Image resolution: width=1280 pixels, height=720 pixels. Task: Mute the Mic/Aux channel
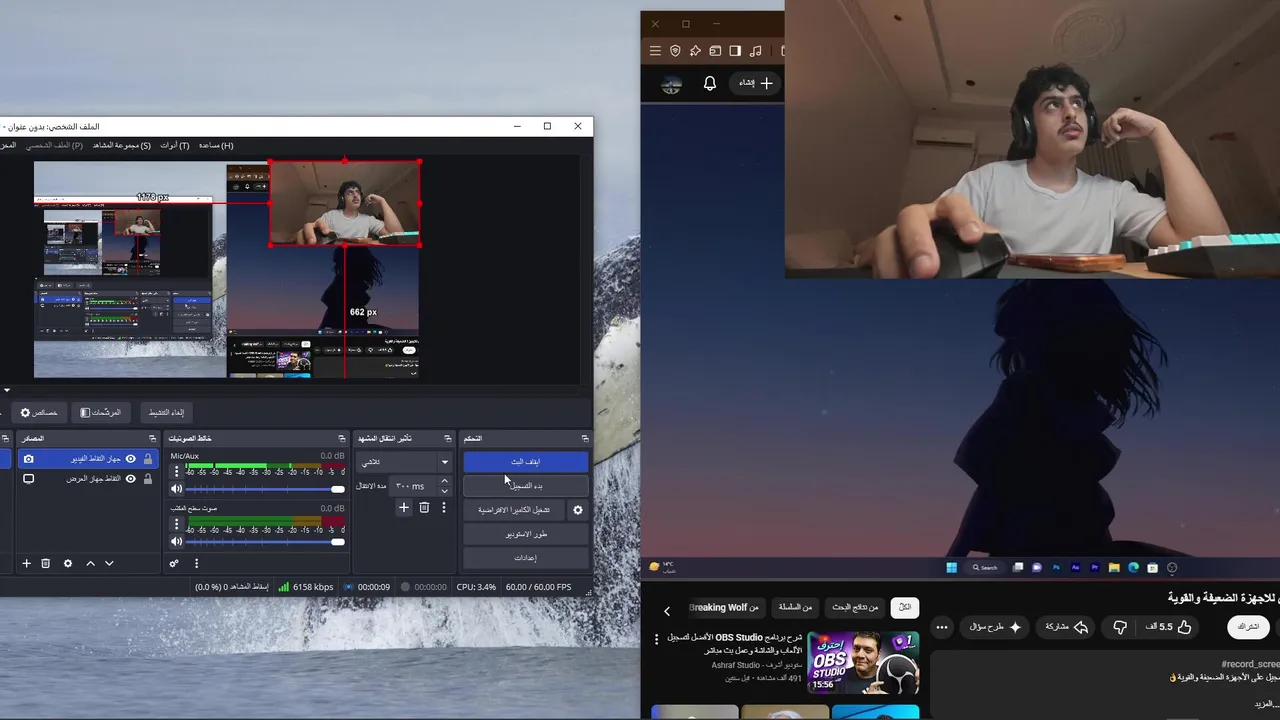click(x=177, y=489)
